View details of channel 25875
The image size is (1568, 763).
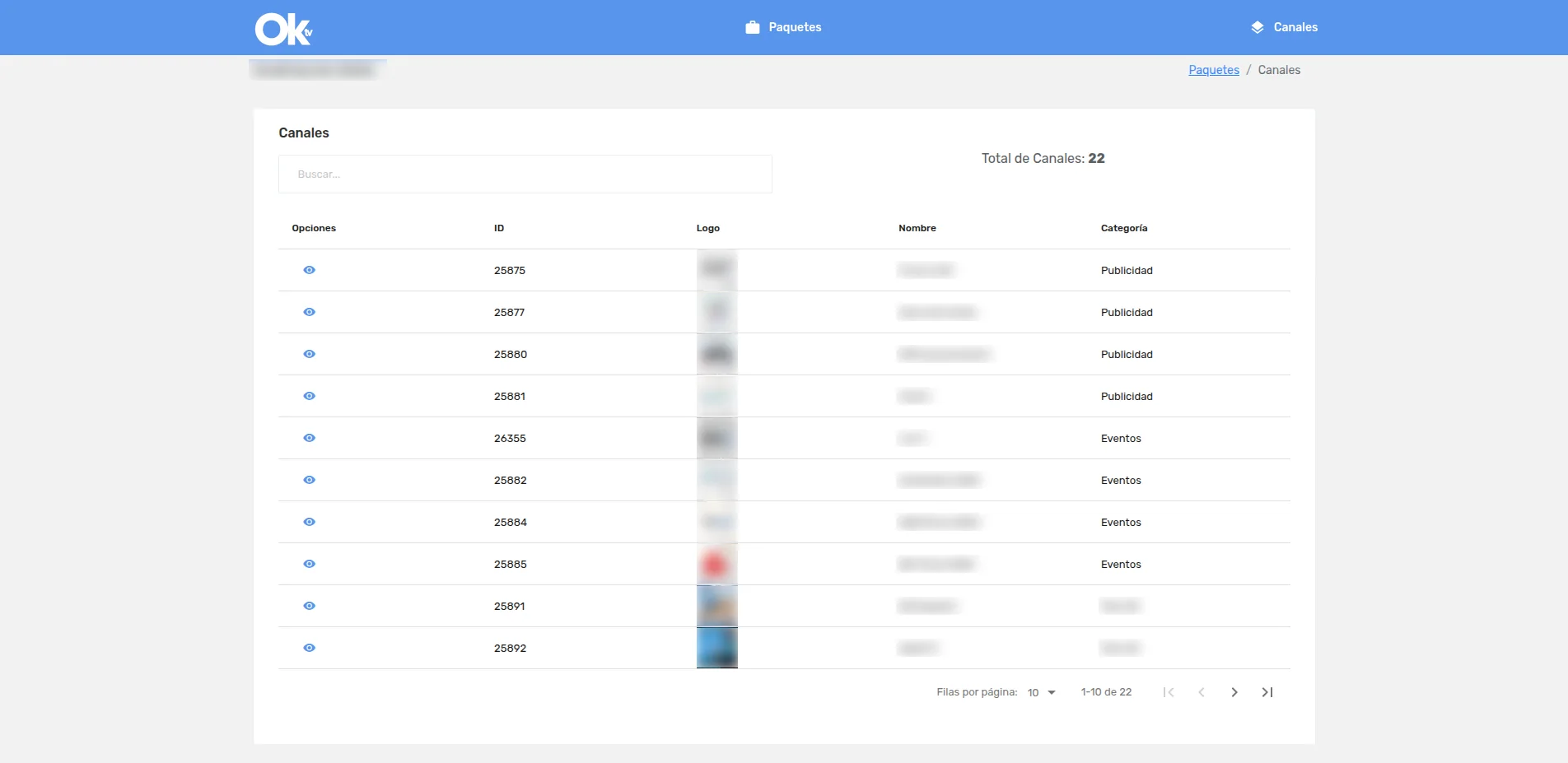point(309,270)
